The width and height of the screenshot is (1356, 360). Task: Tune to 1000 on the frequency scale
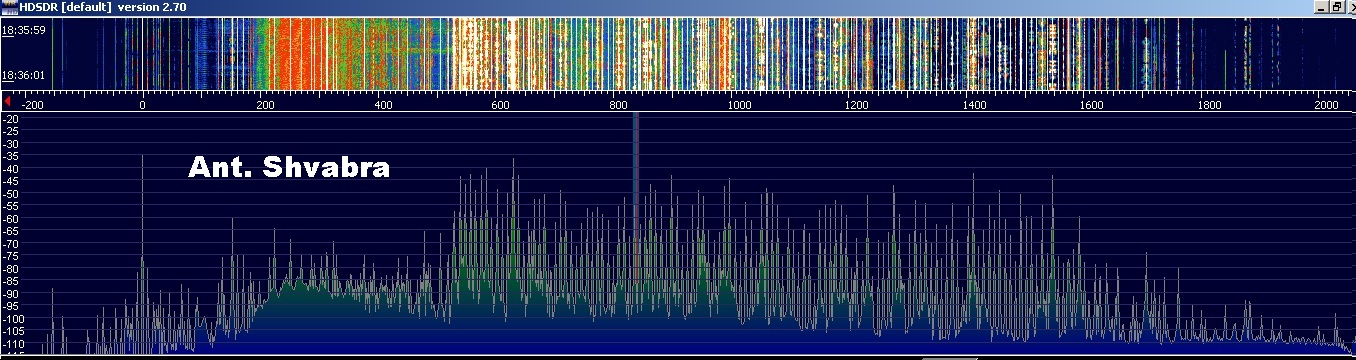coord(740,104)
